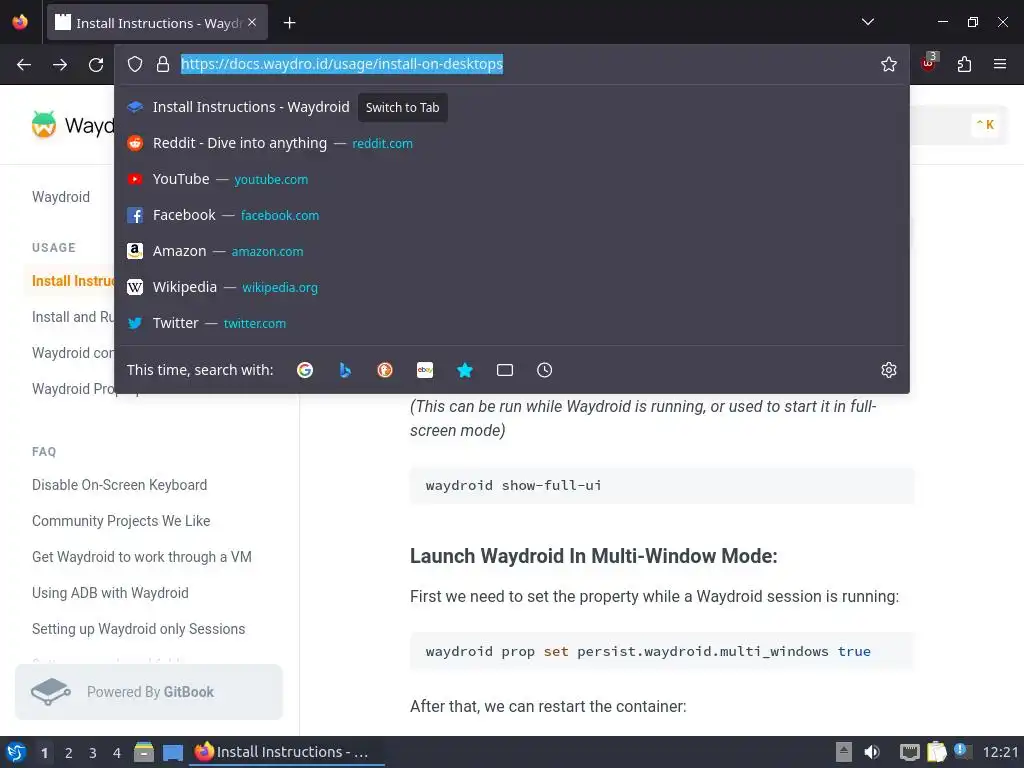Show desktop via the blue taskbar icon
The image size is (1024, 768).
click(x=172, y=752)
